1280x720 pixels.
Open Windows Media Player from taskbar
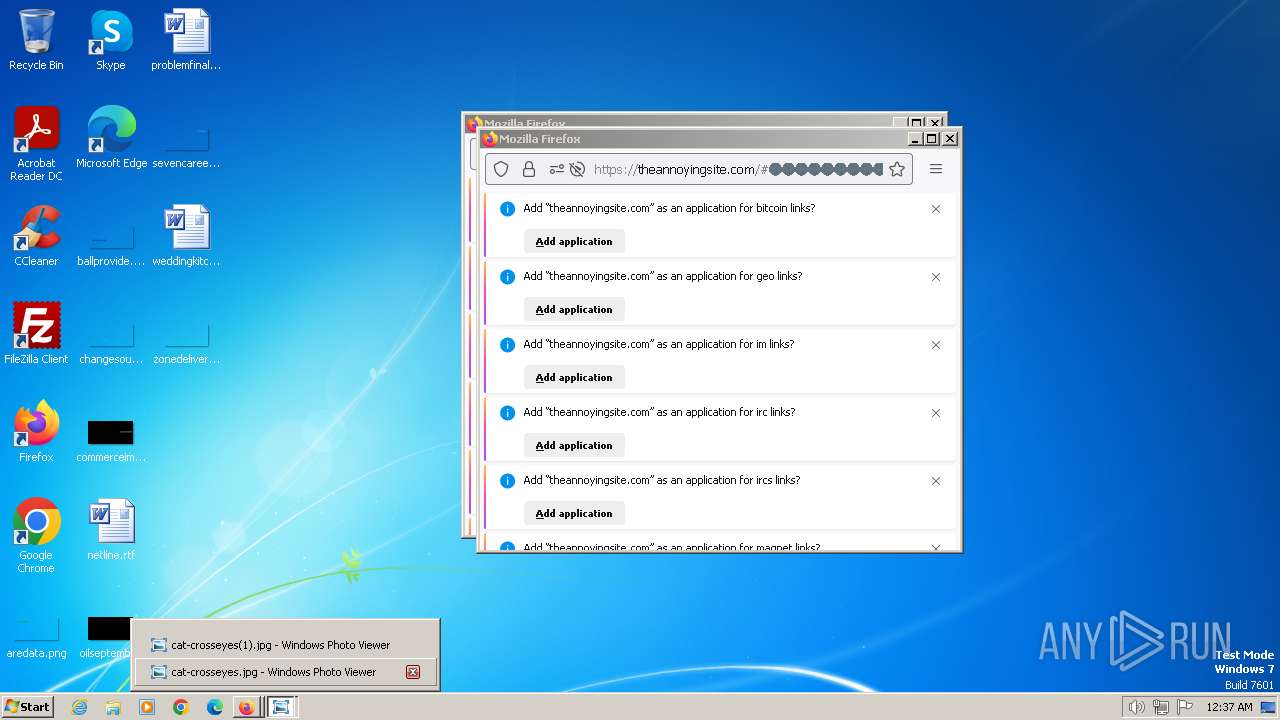click(x=147, y=707)
